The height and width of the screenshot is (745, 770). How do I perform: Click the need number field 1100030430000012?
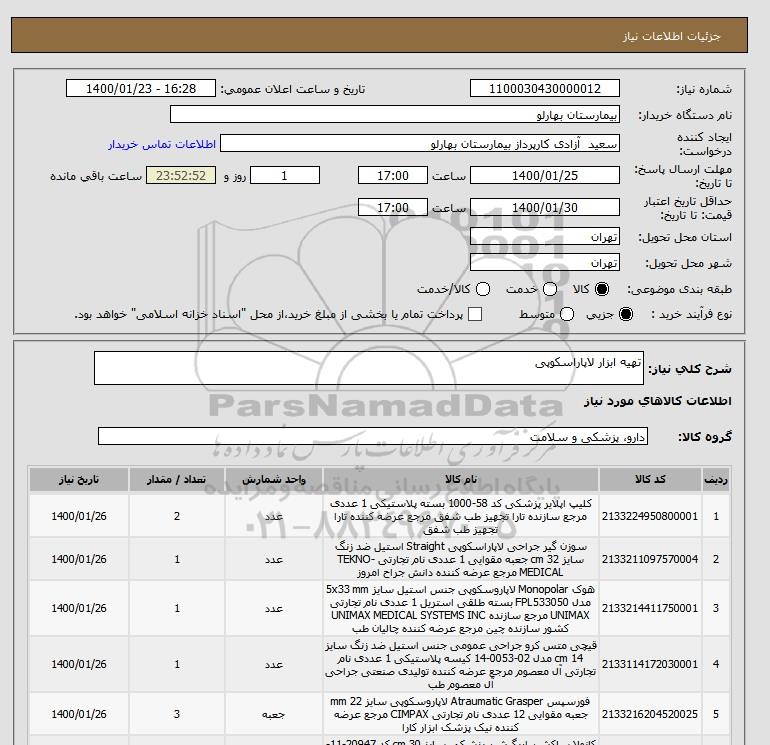(545, 88)
